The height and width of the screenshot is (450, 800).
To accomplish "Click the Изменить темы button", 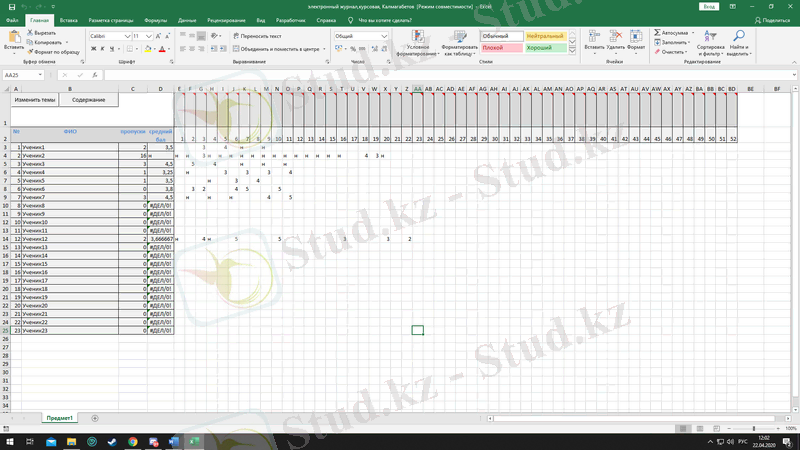I will coord(35,100).
